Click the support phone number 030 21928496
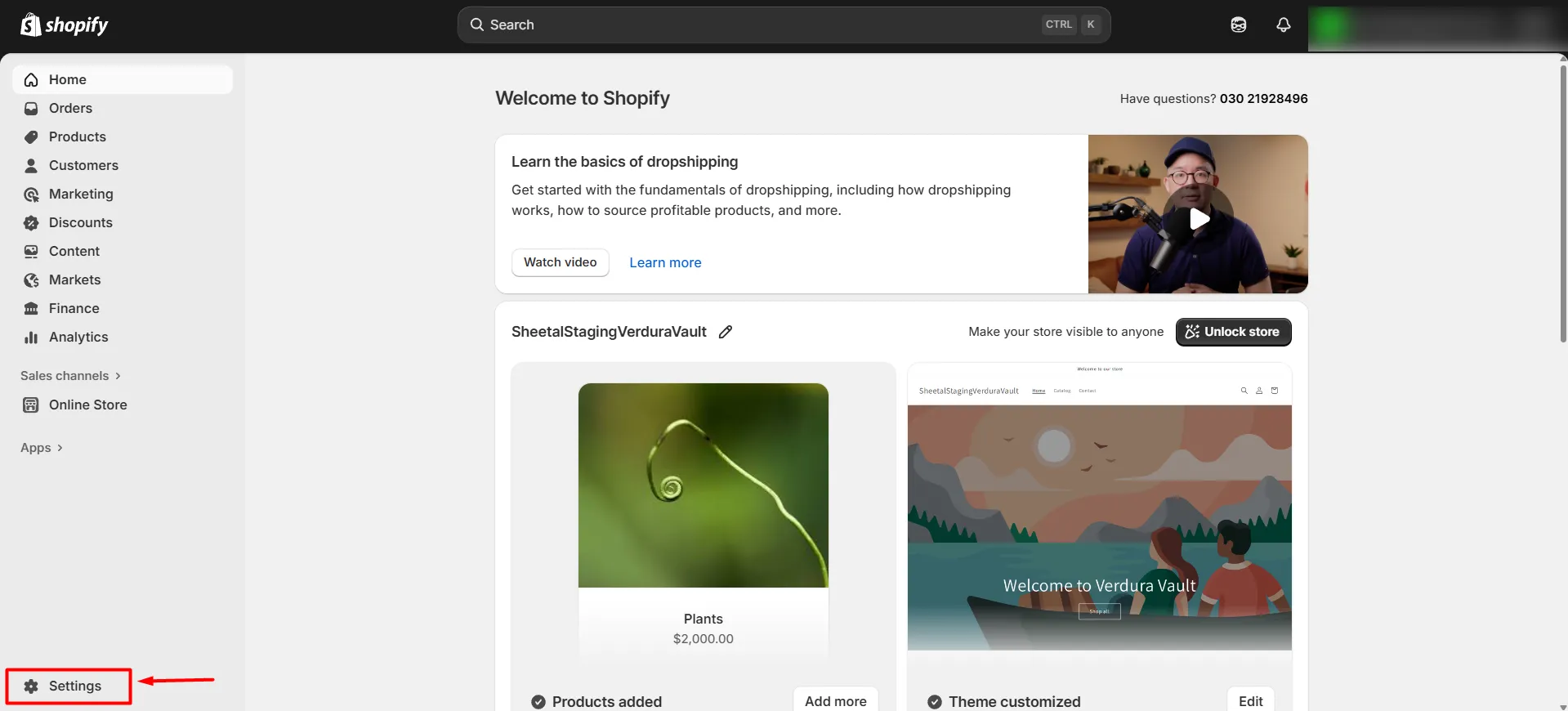This screenshot has width=1568, height=711. pyautogui.click(x=1263, y=98)
